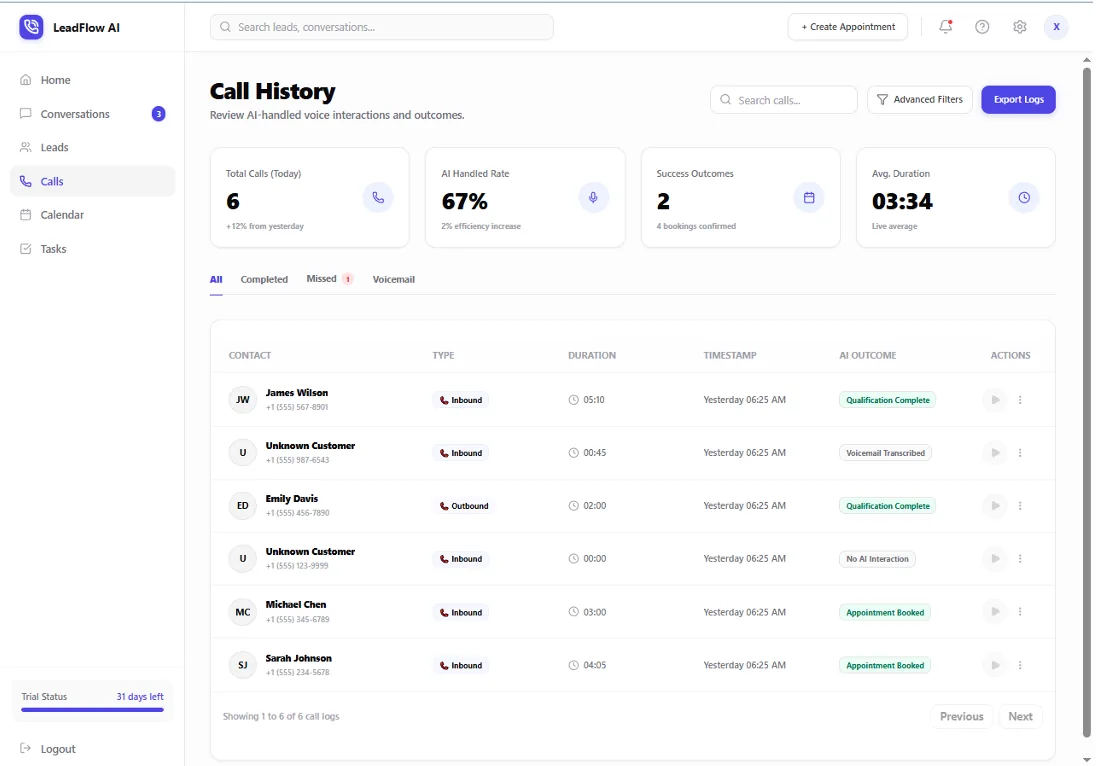Click the SJ avatar for Sarah Johnson

(243, 665)
